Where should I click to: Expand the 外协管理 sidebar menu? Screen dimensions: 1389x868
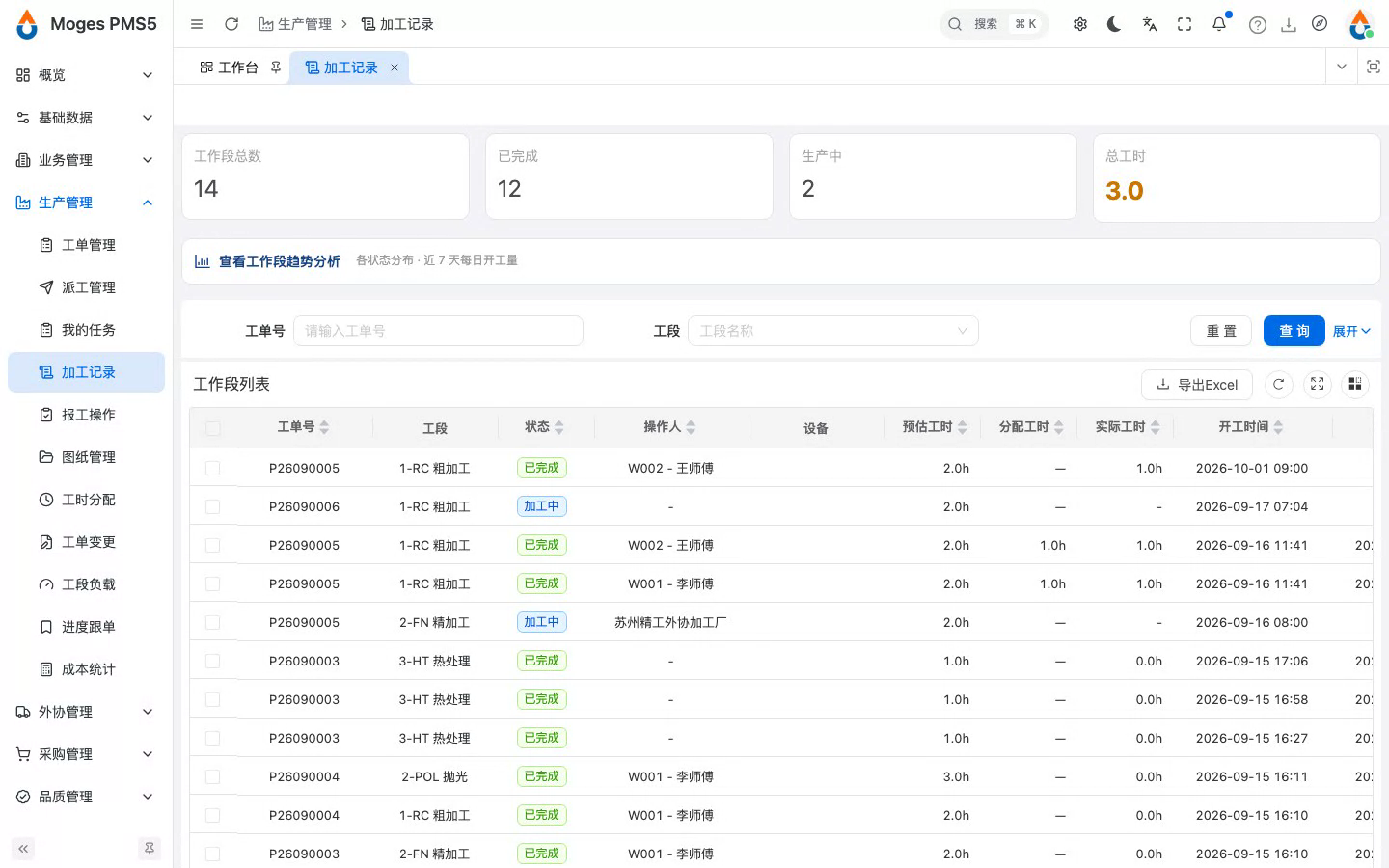[x=85, y=712]
